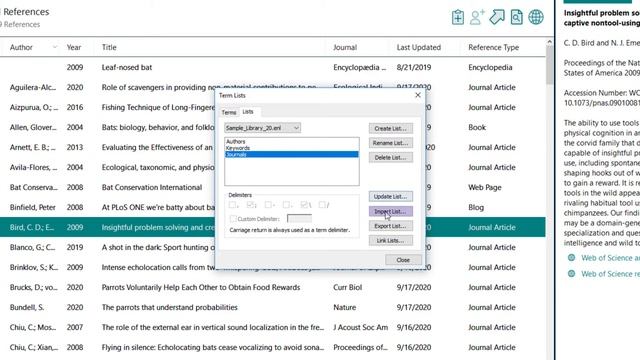Select the Bird, C. D. 2009 highlighted reference
Viewport: 640px width, 360px height.
[273, 227]
